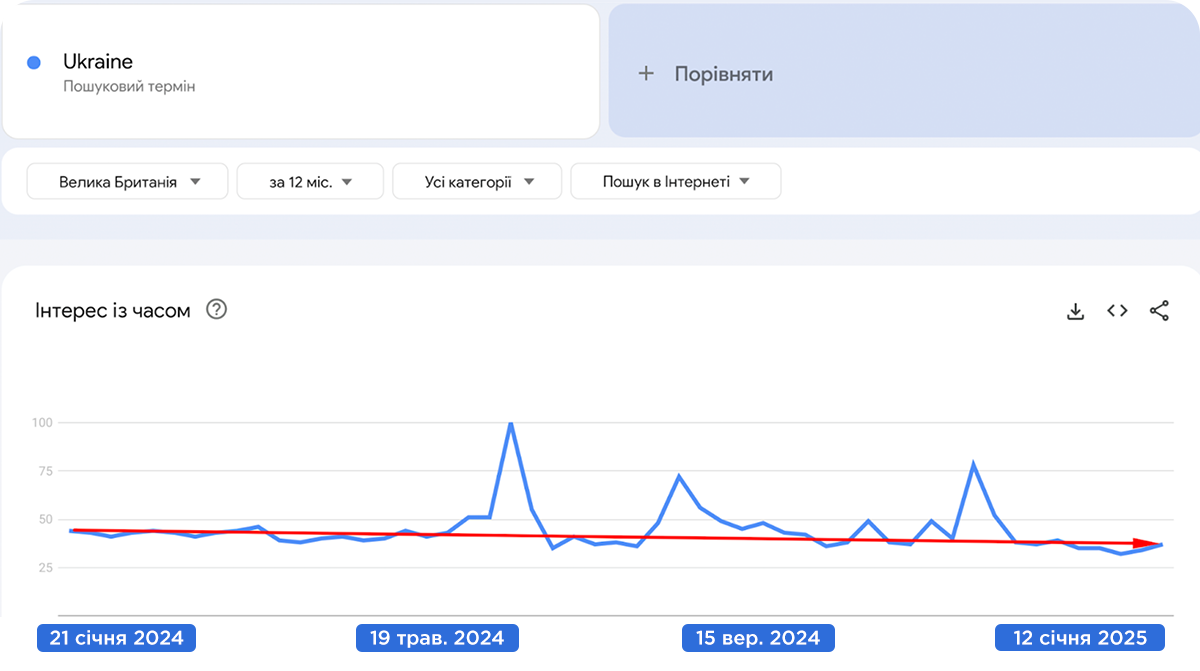Click the 15 вер. 2024 date label
This screenshot has height=671, width=1200.
pyautogui.click(x=757, y=638)
